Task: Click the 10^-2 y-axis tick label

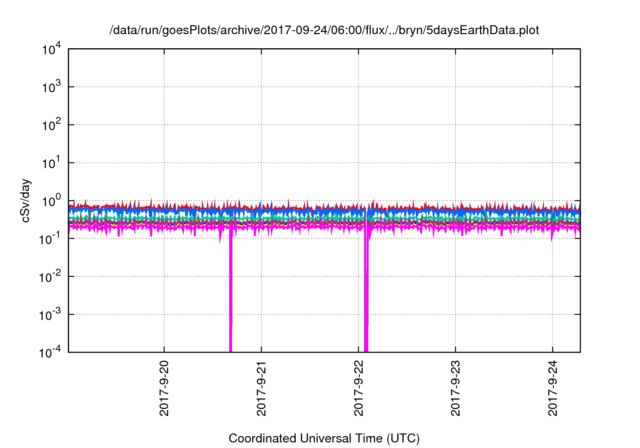Action: tap(51, 277)
